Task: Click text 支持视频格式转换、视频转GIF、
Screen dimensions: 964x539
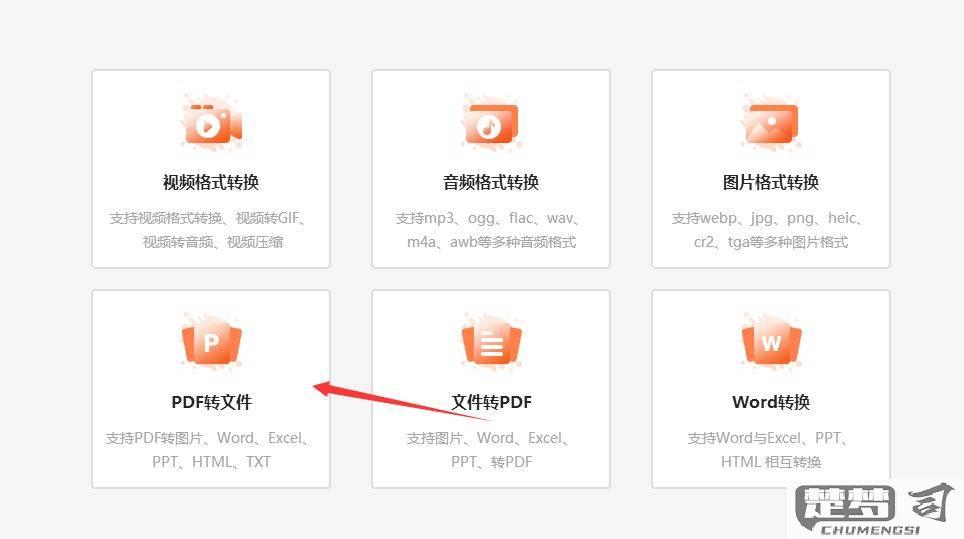Action: click(209, 218)
